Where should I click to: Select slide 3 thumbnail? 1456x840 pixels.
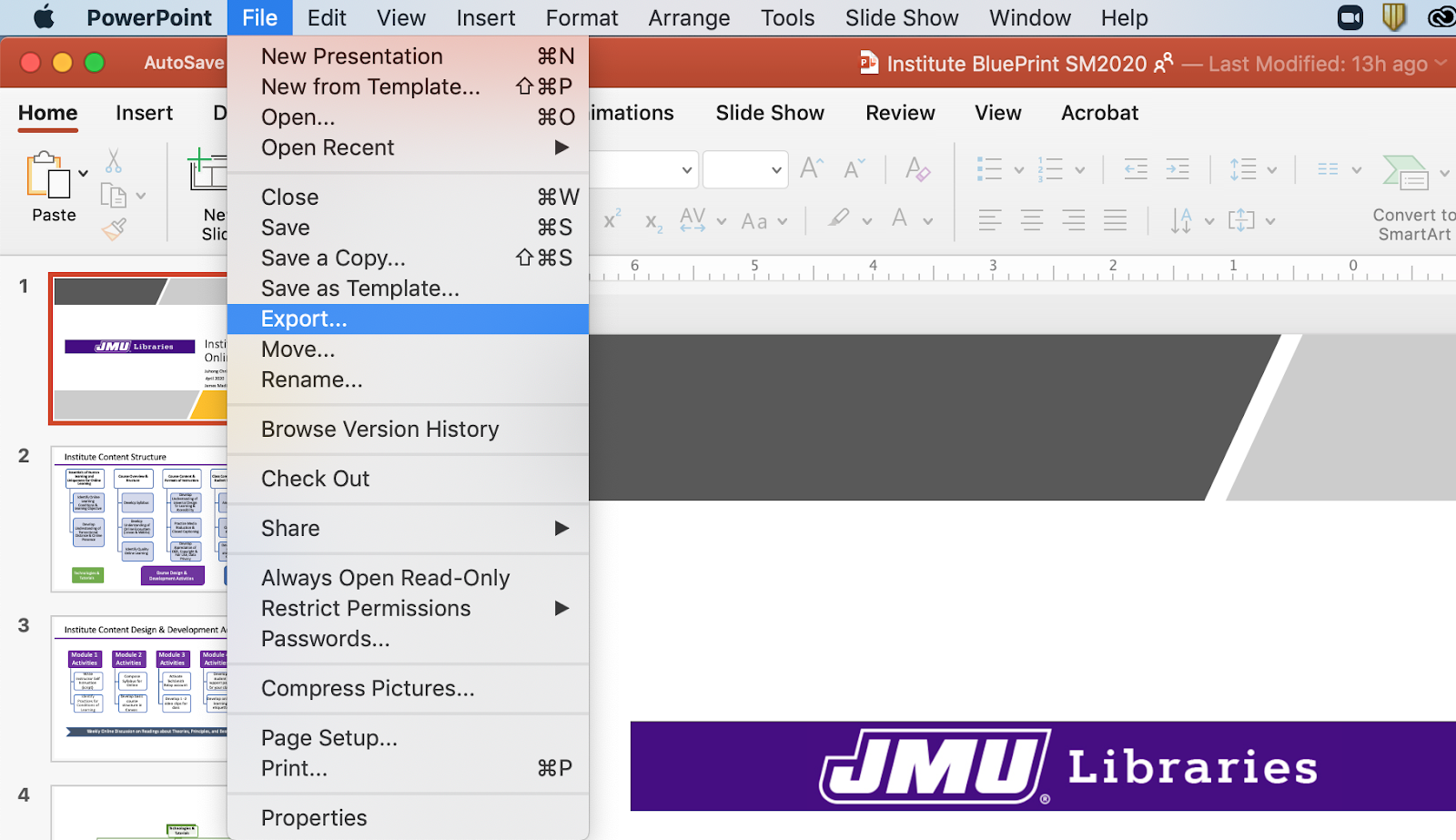139,689
